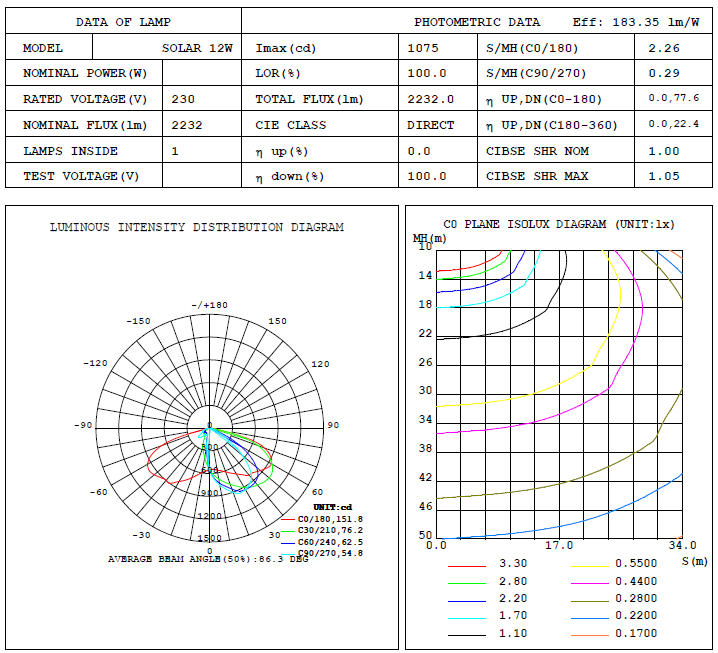Select S/MH value 0.29
This screenshot has height=653, width=718.
pos(664,73)
